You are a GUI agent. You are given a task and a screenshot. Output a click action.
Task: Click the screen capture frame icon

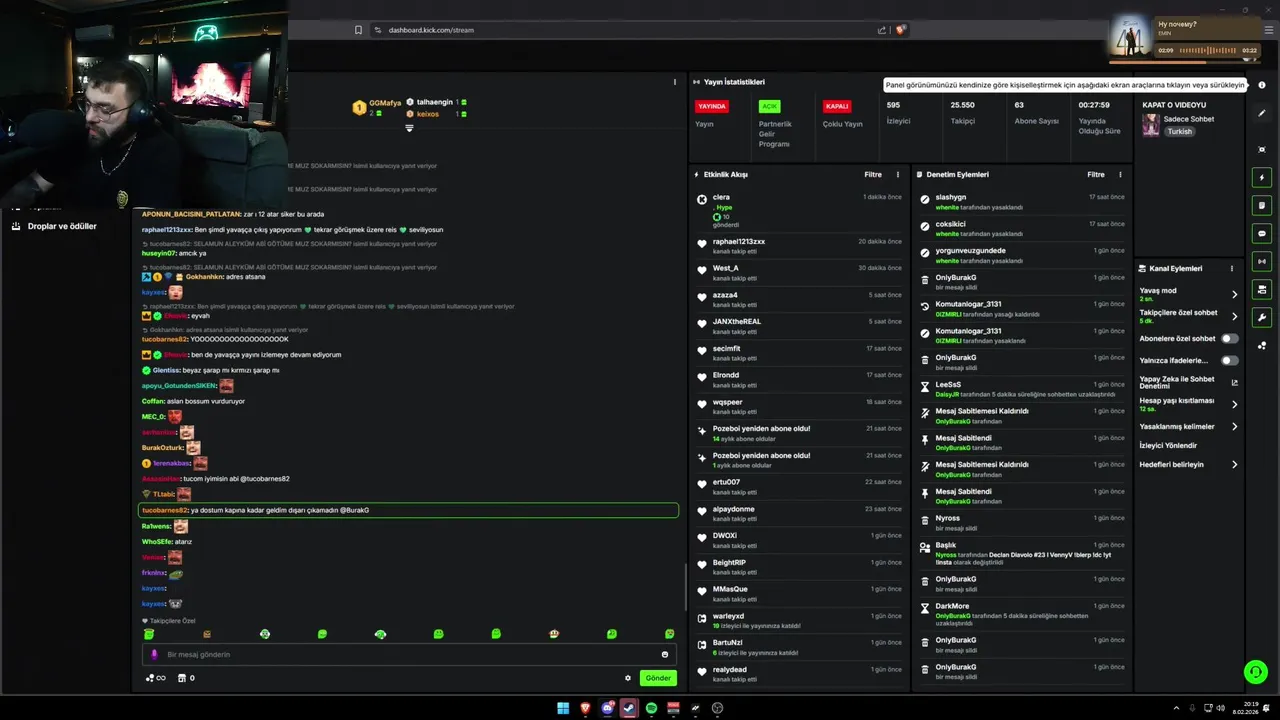pos(1262,149)
